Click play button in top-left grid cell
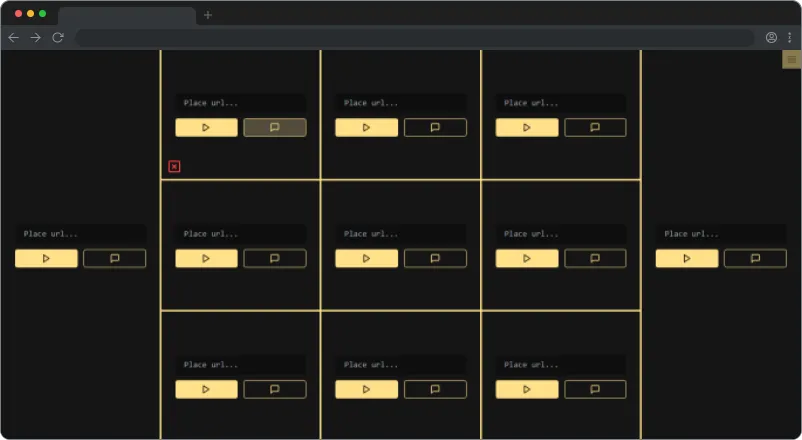 (x=206, y=127)
